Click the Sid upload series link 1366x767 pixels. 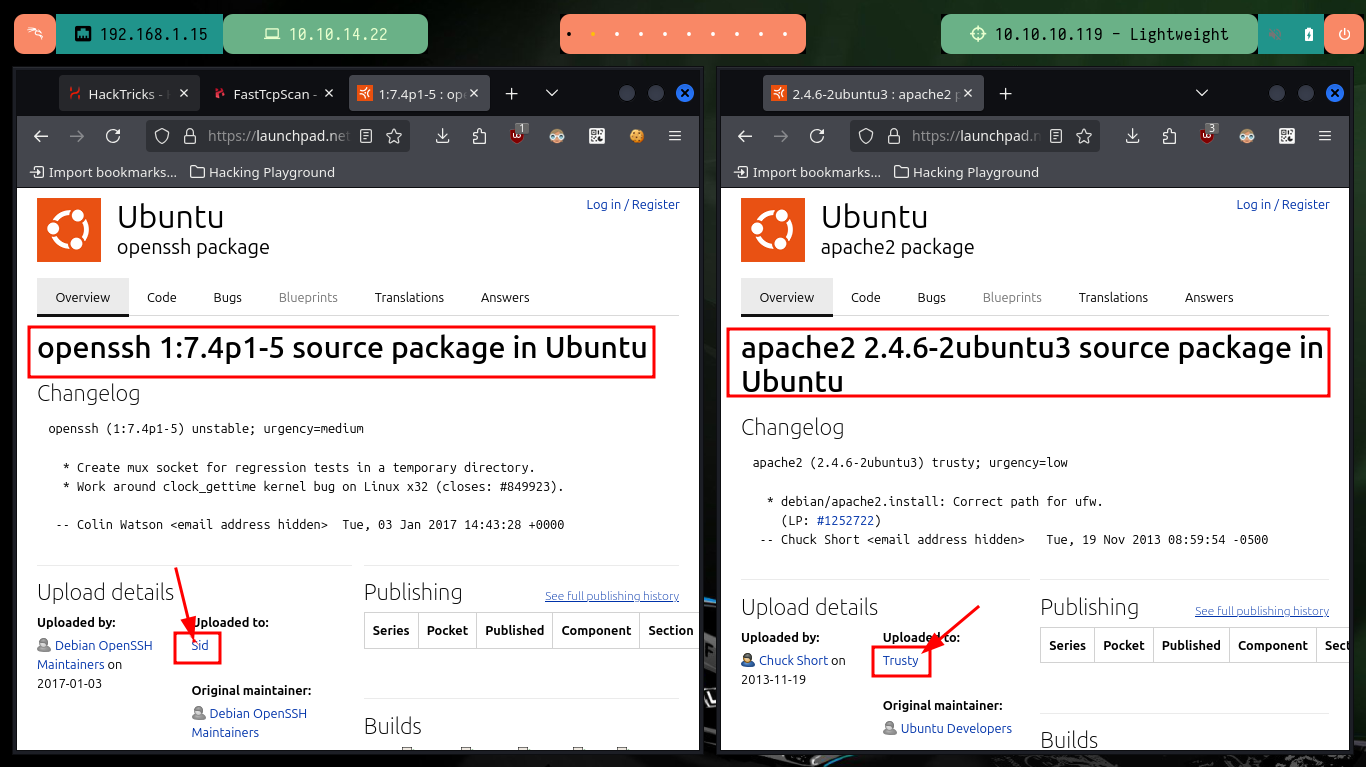(x=200, y=645)
